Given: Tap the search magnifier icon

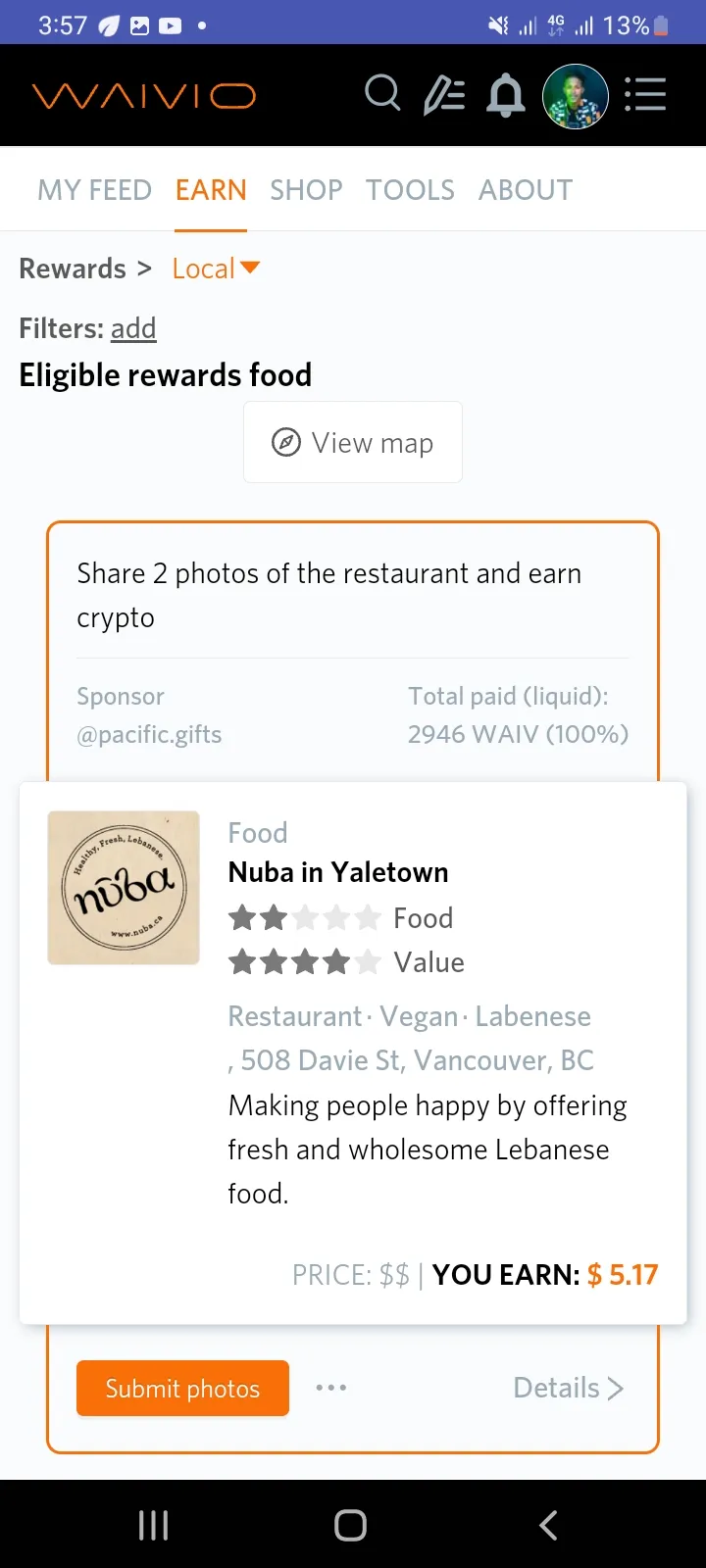Looking at the screenshot, I should [382, 94].
